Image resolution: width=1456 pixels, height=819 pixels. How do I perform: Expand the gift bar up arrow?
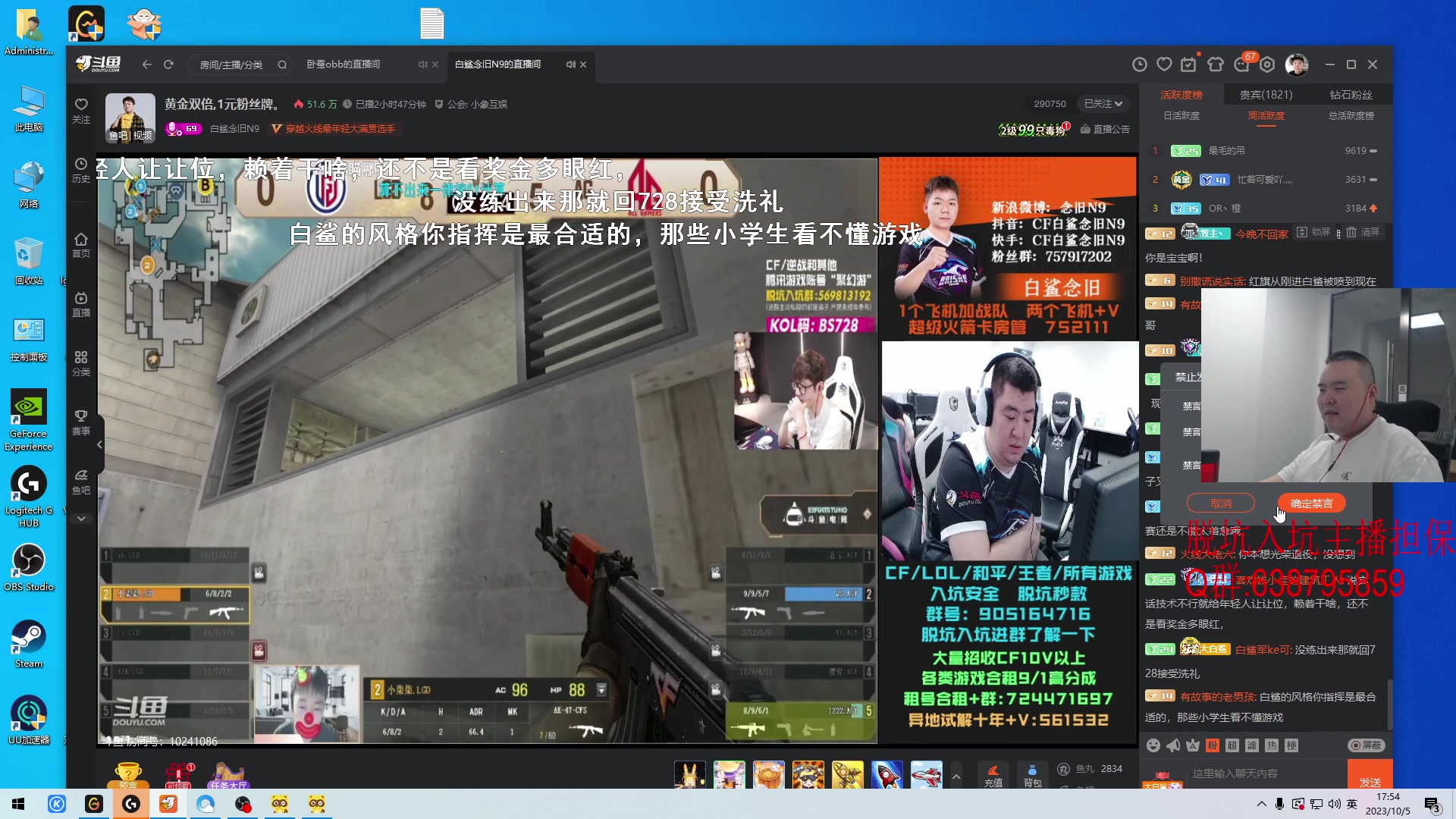[956, 777]
